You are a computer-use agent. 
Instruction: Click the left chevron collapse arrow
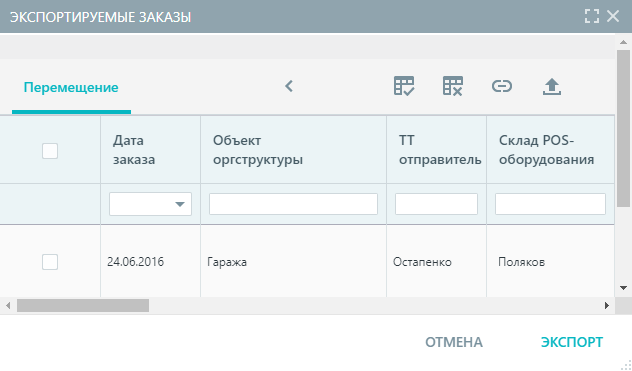click(289, 86)
